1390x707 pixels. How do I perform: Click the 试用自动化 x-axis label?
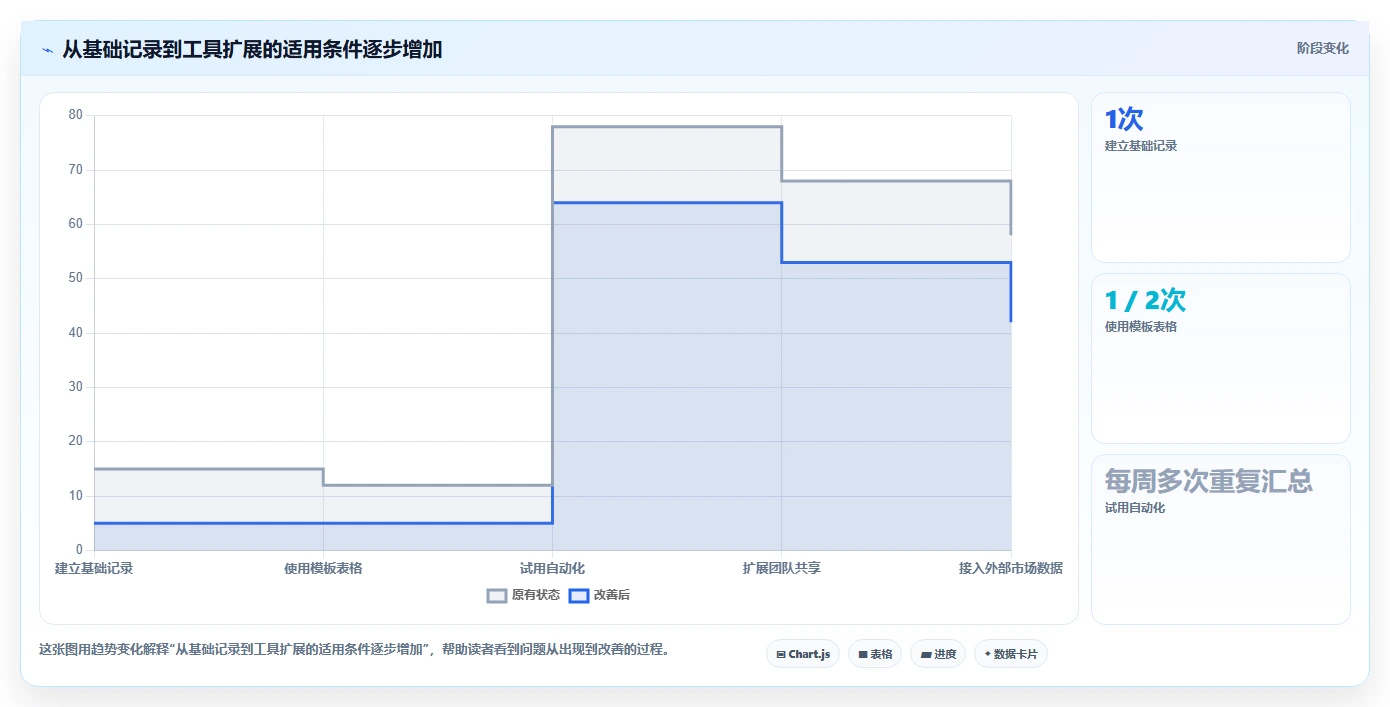coord(552,568)
